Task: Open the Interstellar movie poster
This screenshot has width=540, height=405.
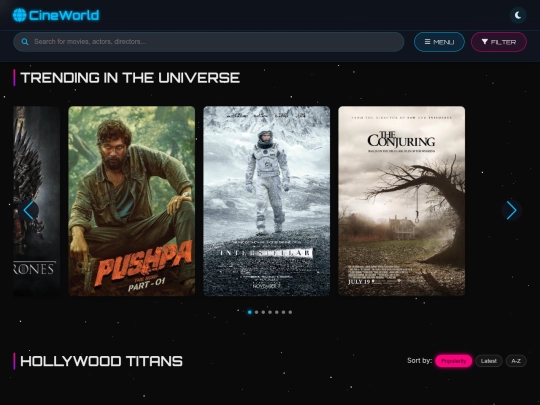Action: [x=267, y=201]
